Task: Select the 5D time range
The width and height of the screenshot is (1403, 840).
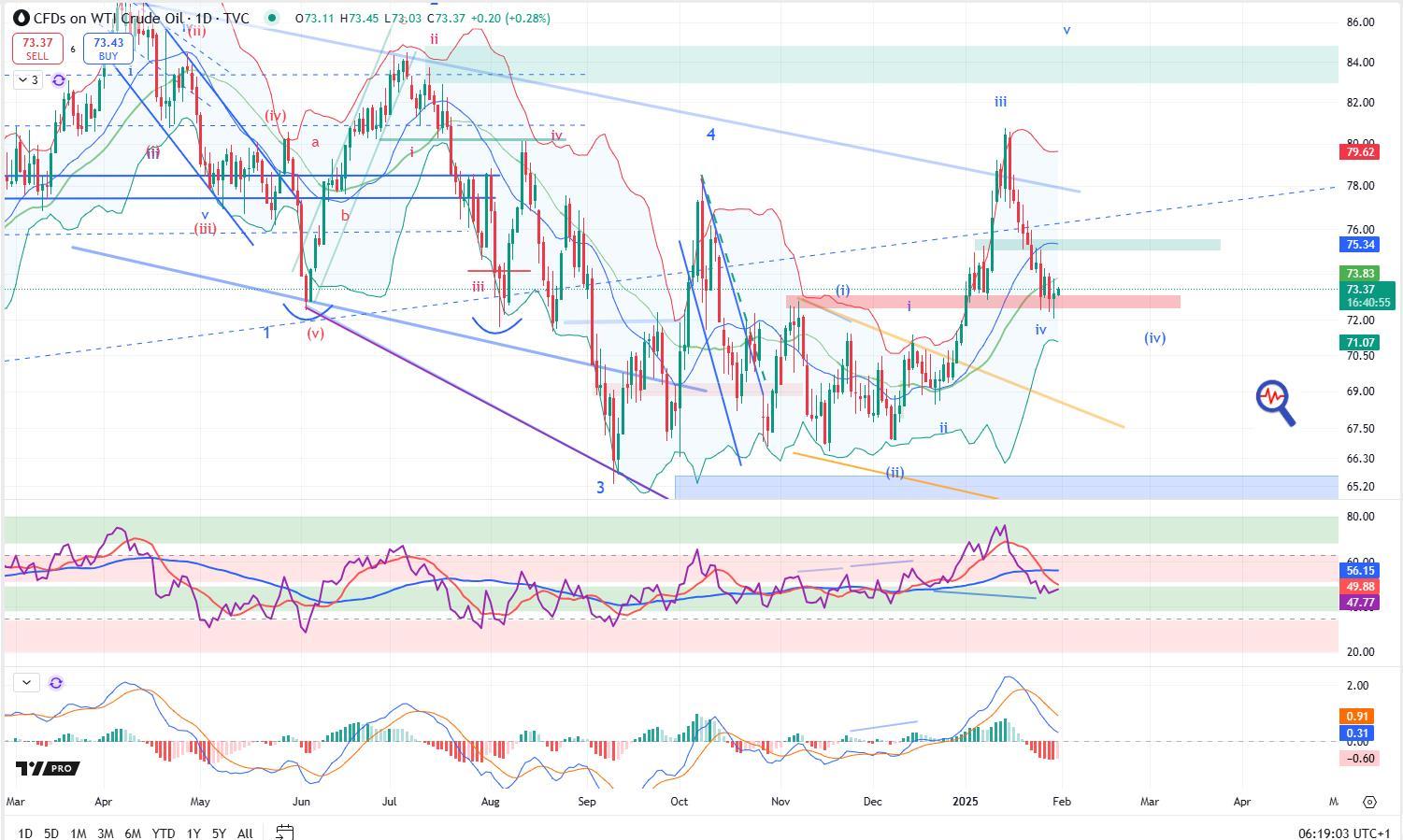Action: pyautogui.click(x=51, y=833)
